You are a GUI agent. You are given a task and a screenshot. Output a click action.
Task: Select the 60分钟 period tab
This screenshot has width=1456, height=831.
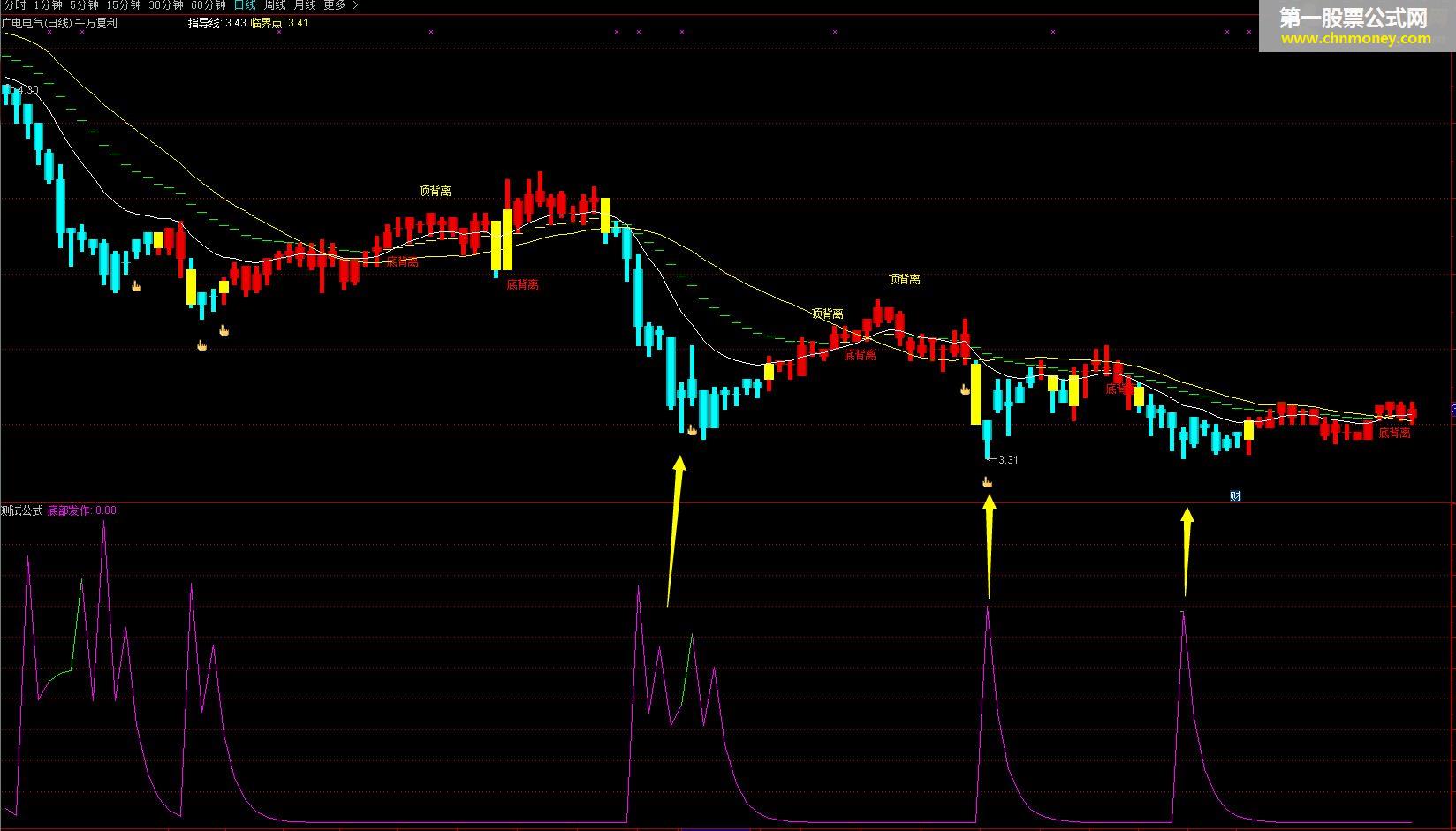(209, 5)
